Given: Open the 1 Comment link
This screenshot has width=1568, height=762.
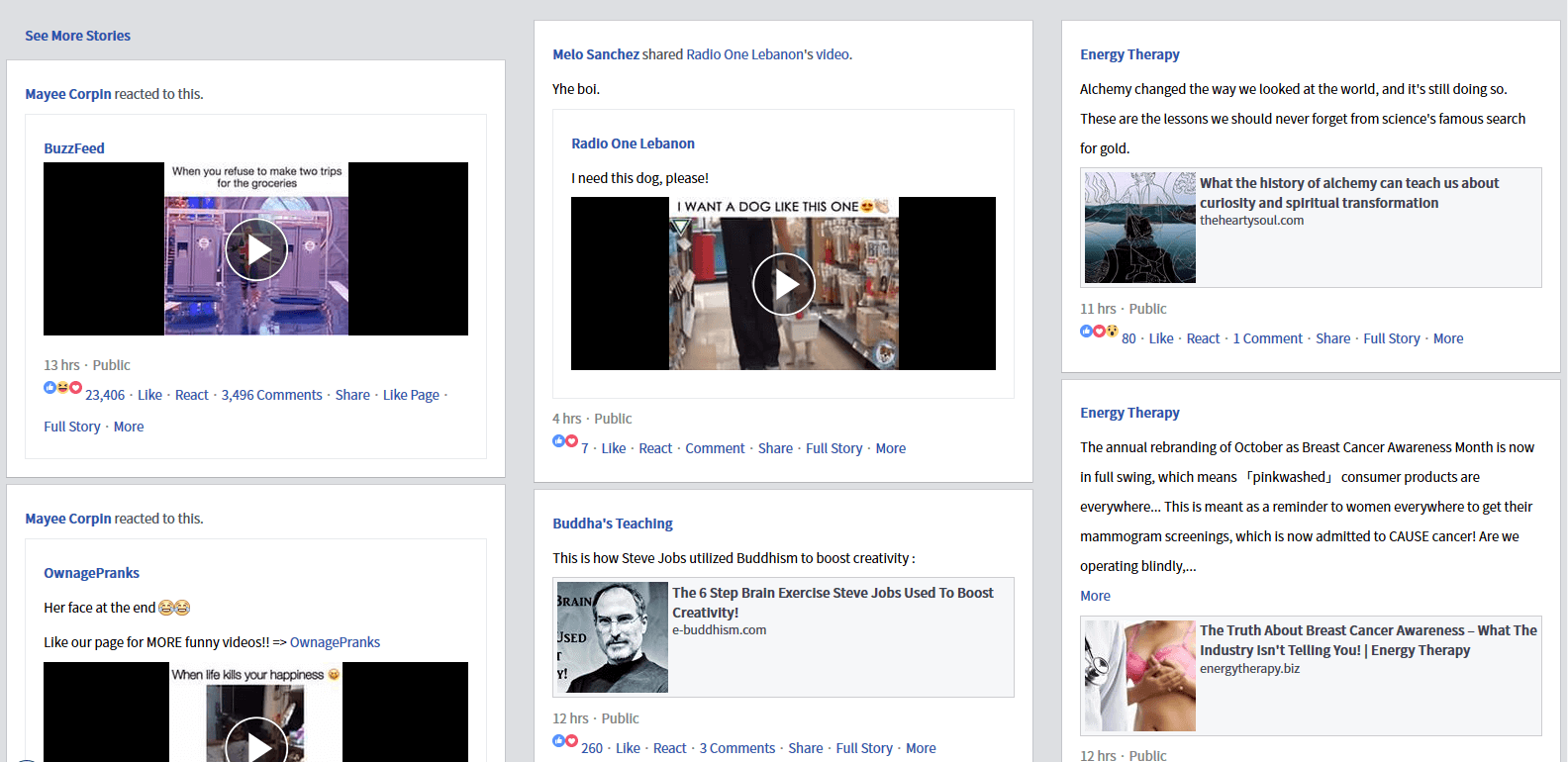Looking at the screenshot, I should coord(1268,338).
